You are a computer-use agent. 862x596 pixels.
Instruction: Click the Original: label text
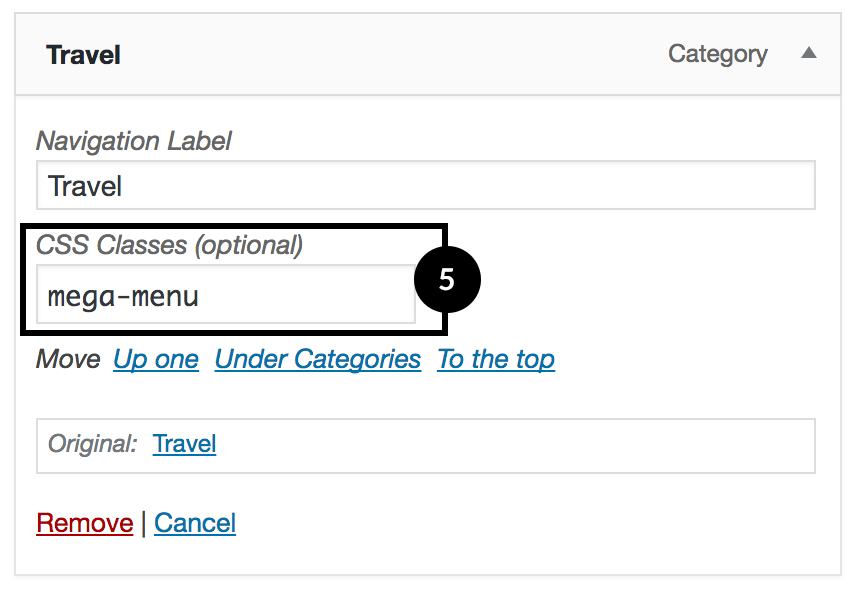(x=93, y=444)
